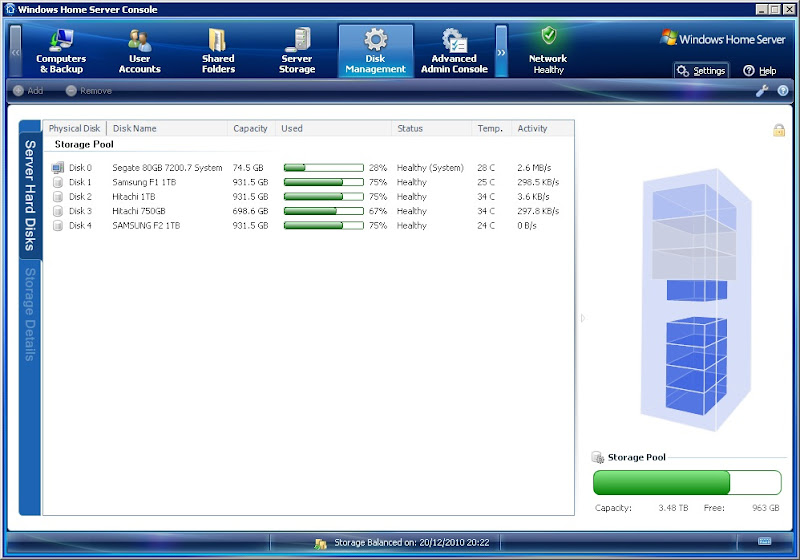Sort by Disk Name column header
800x560 pixels.
[x=167, y=129]
